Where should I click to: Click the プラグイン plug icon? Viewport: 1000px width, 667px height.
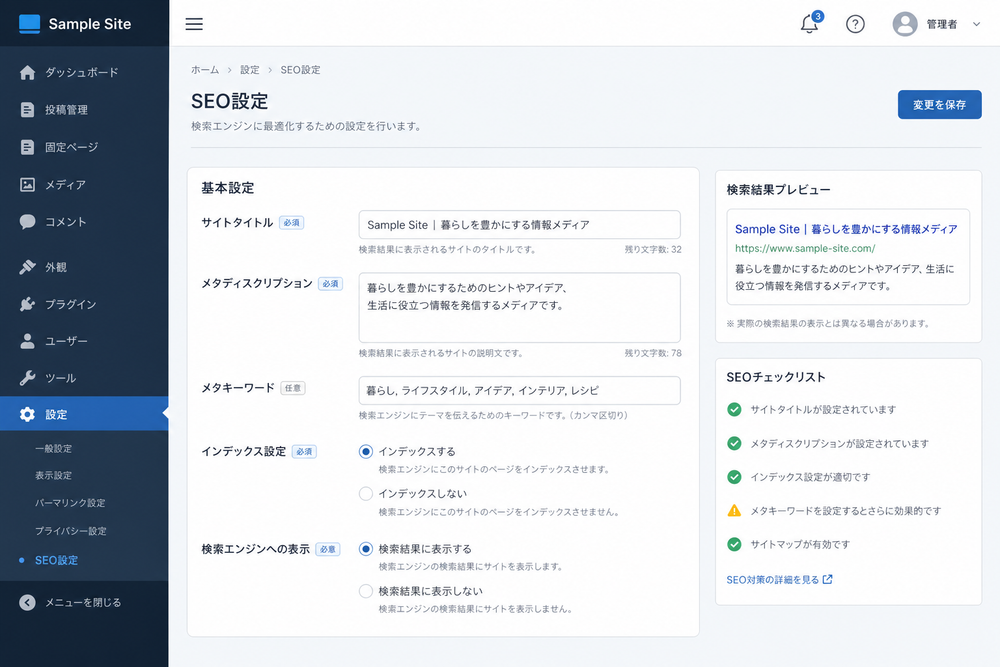(x=27, y=304)
